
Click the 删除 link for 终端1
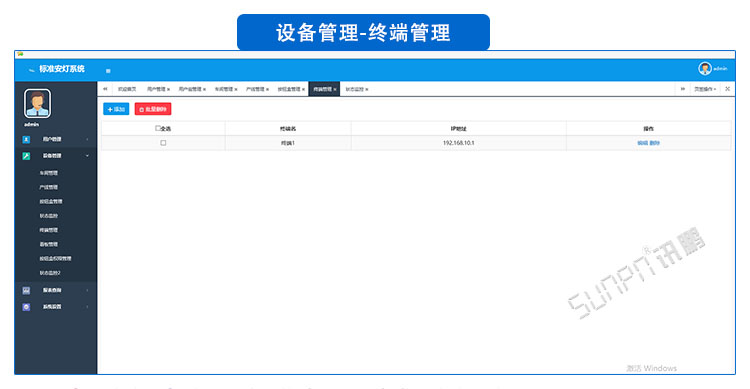pyautogui.click(x=654, y=143)
